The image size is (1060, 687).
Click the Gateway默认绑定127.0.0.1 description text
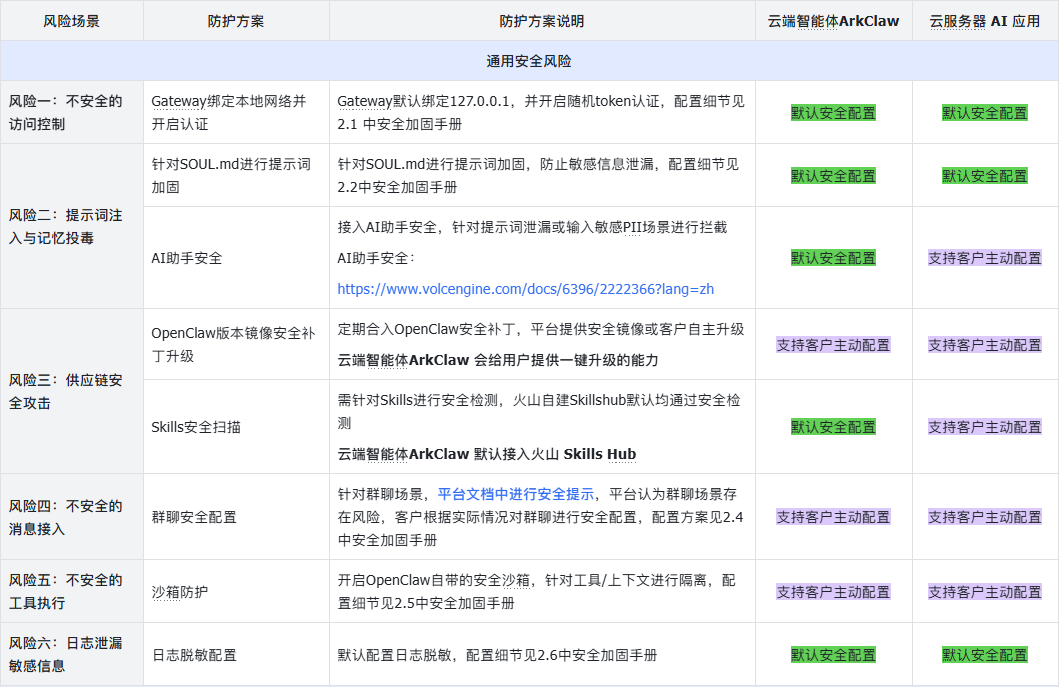coord(541,112)
